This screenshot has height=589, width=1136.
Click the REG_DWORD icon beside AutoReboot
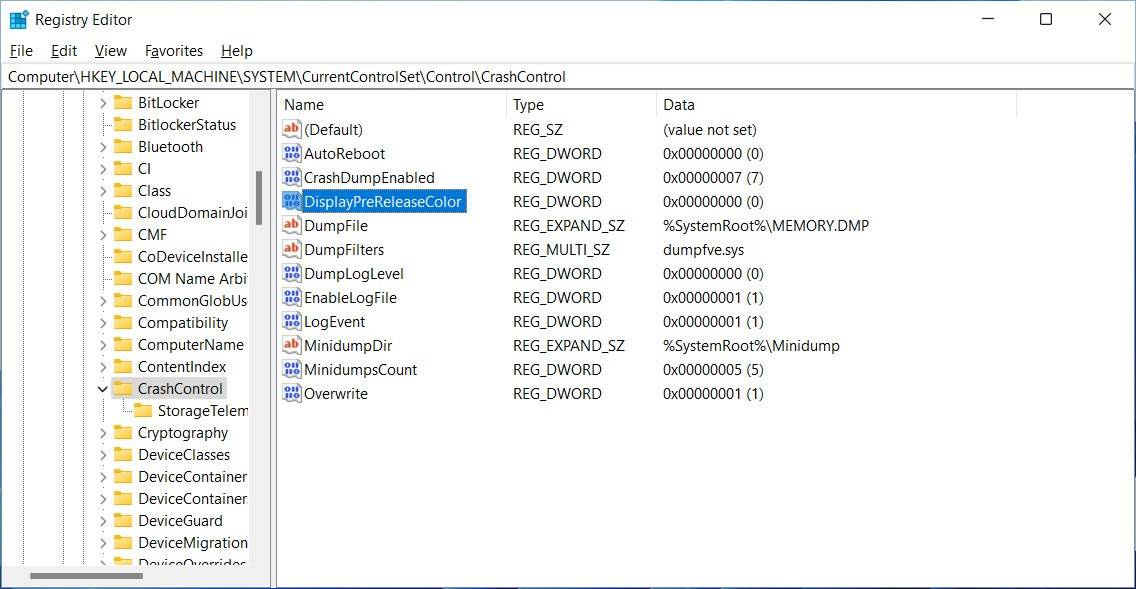click(292, 153)
